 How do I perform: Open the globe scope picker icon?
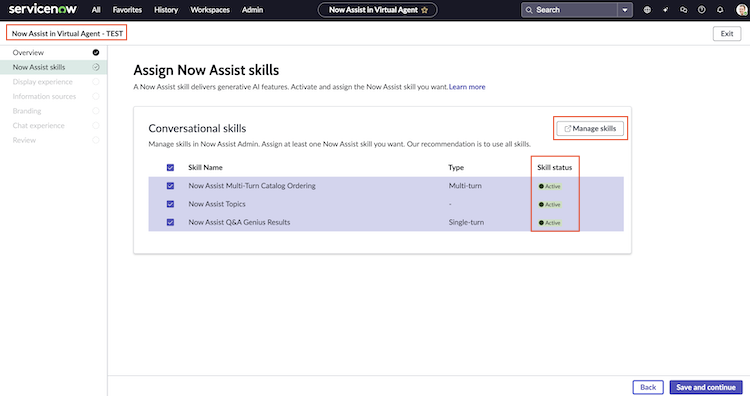pos(647,10)
